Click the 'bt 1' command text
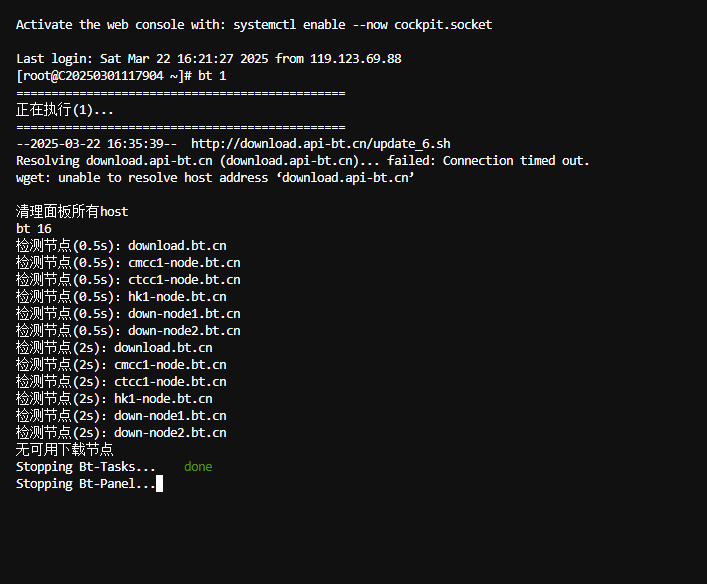This screenshot has height=584, width=707. 212,76
